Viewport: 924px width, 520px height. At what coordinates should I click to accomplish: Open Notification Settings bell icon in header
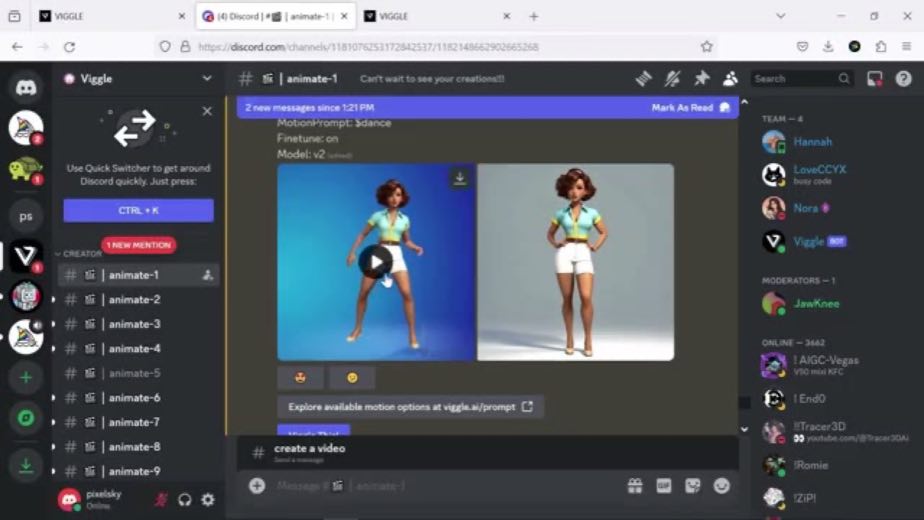point(672,78)
